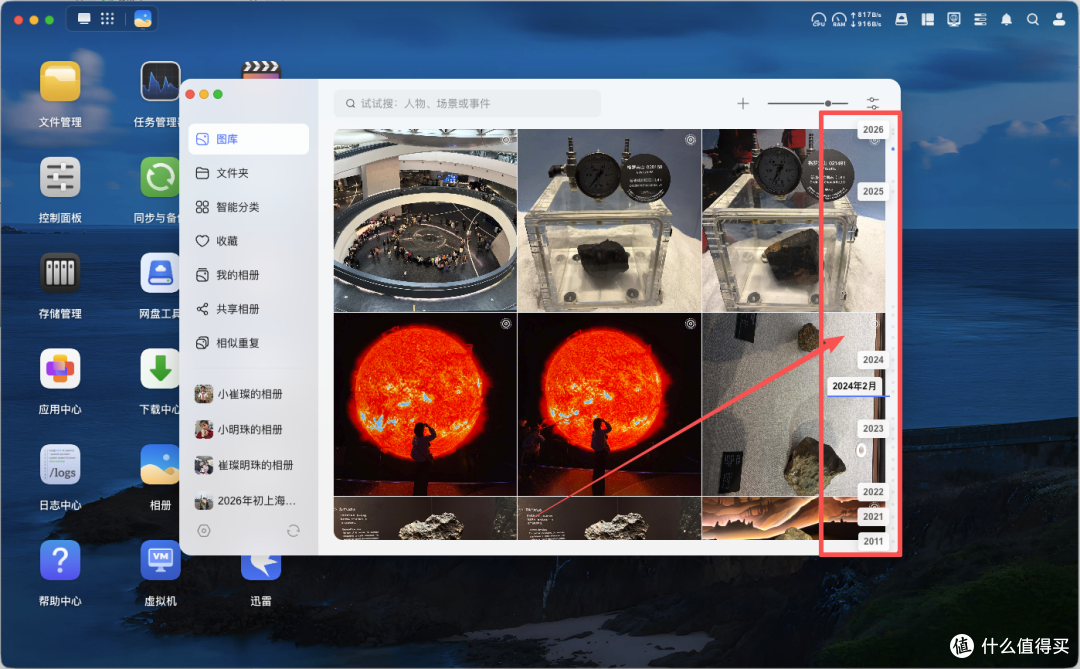Viewport: 1080px width, 669px height.
Task: Open the widget panel layout icon in the top bar
Action: pos(928,19)
